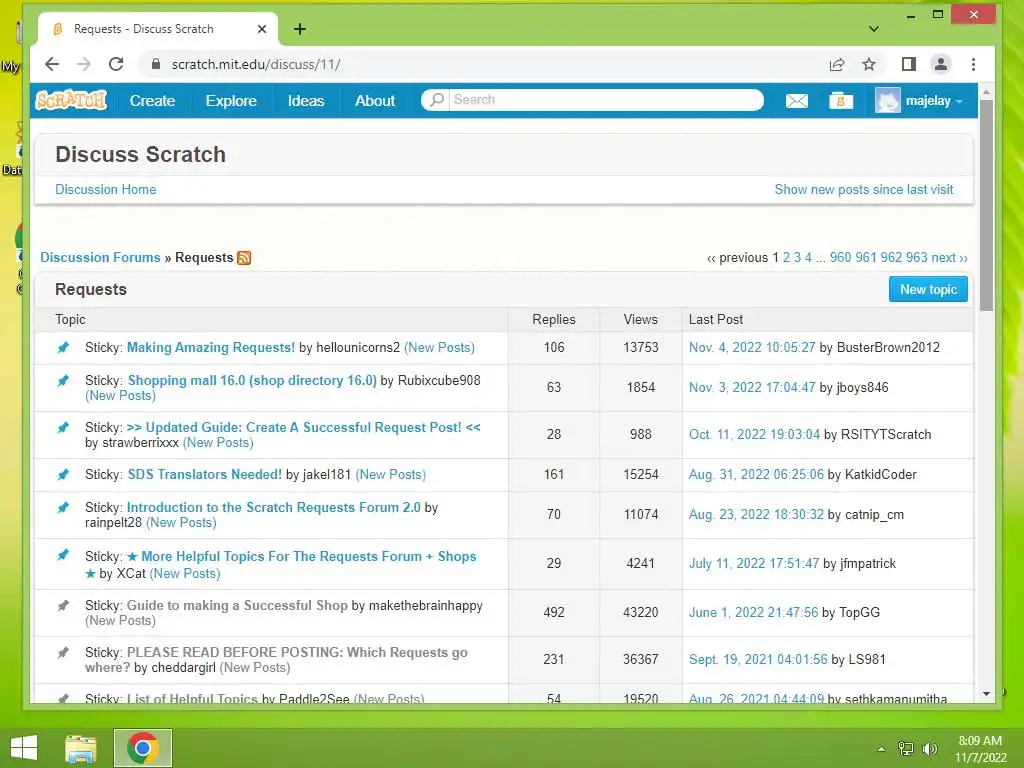Close the Requests - Discuss Scratch tab

(x=262, y=29)
